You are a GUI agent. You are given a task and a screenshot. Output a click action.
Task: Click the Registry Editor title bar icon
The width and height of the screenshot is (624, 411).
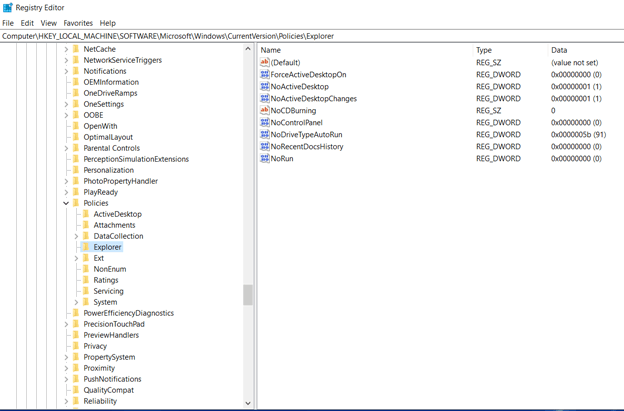click(x=8, y=8)
